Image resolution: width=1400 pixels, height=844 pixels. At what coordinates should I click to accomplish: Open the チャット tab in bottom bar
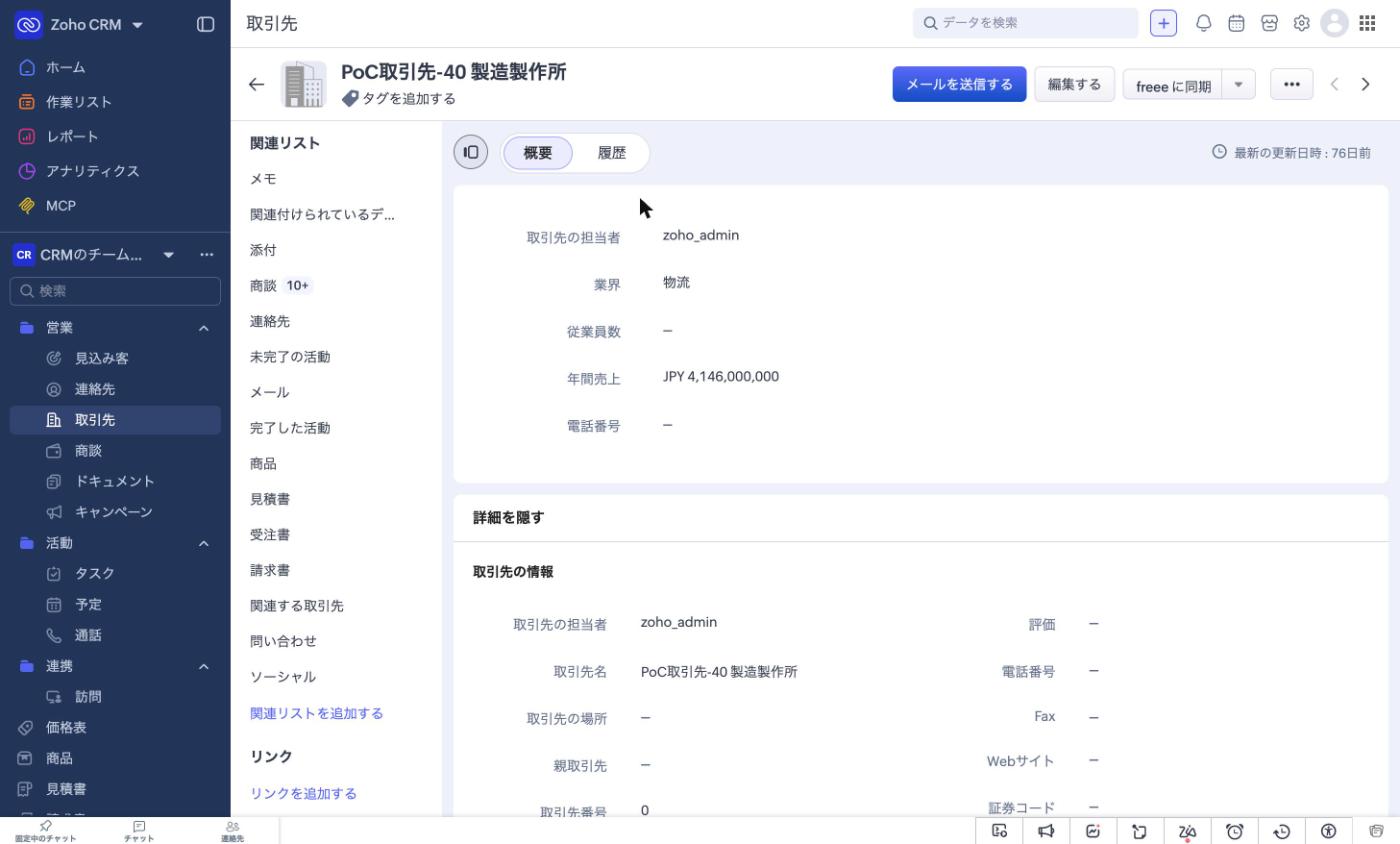[139, 831]
